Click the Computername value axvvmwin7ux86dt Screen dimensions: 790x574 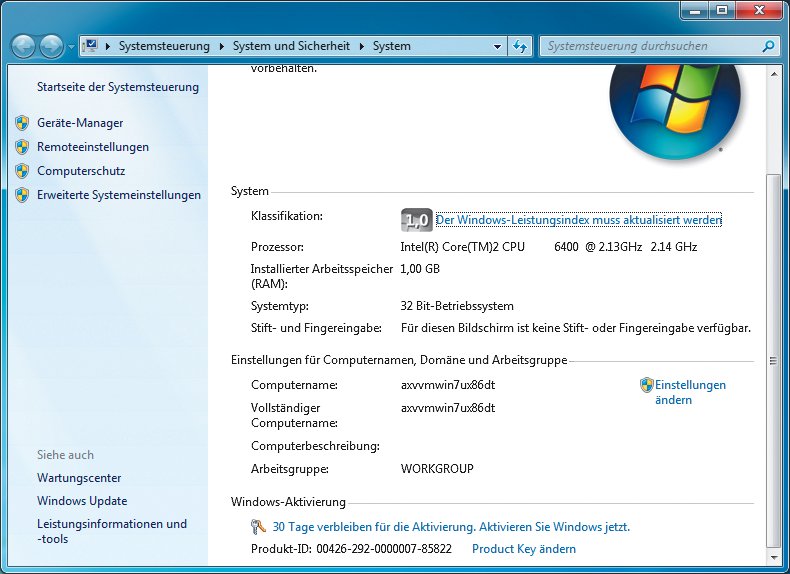[x=448, y=385]
